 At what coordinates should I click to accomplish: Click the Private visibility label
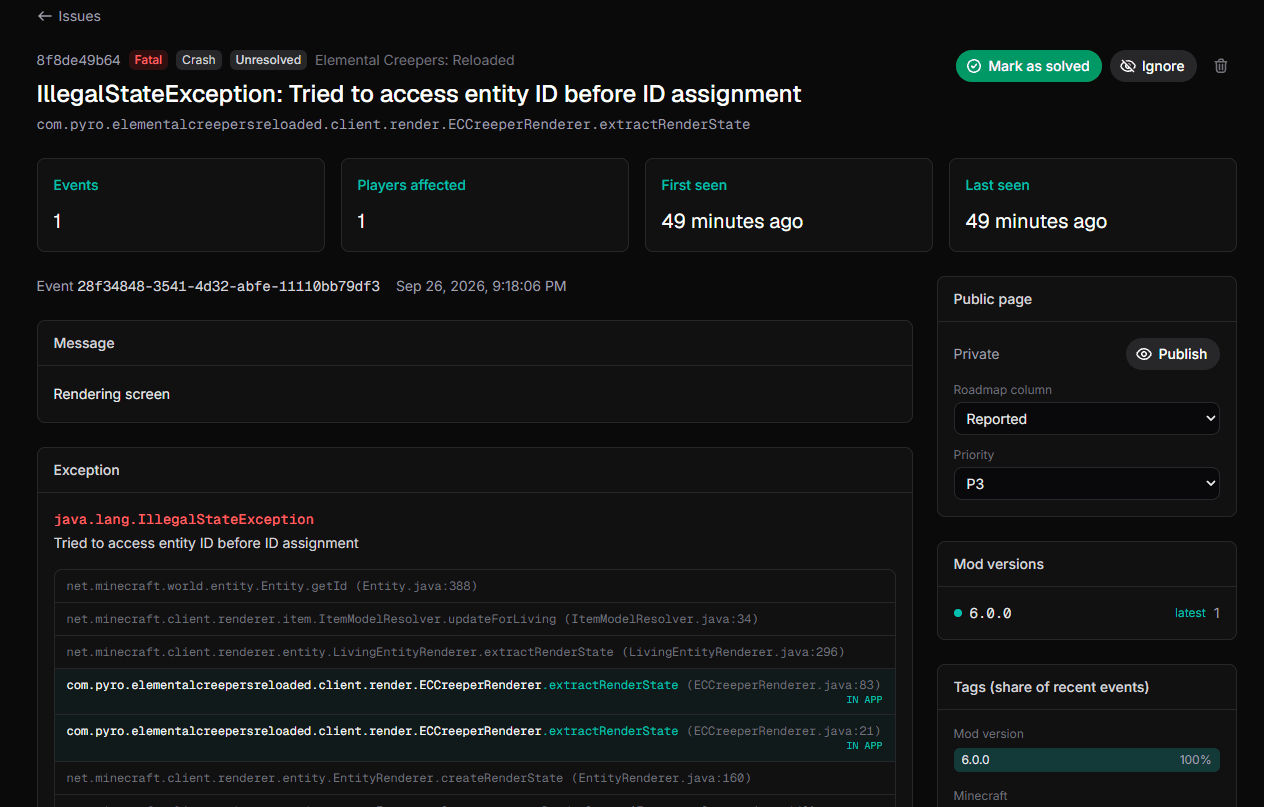pyautogui.click(x=976, y=354)
